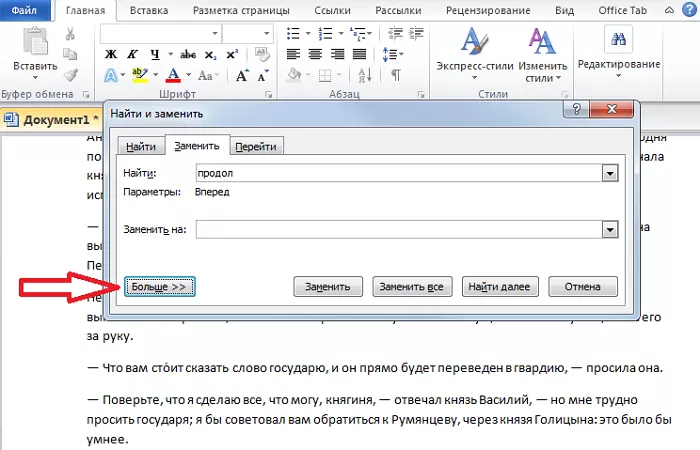Viewport: 700px width, 450px height.
Task: Click the Найти input field containing продол
Action: click(399, 173)
